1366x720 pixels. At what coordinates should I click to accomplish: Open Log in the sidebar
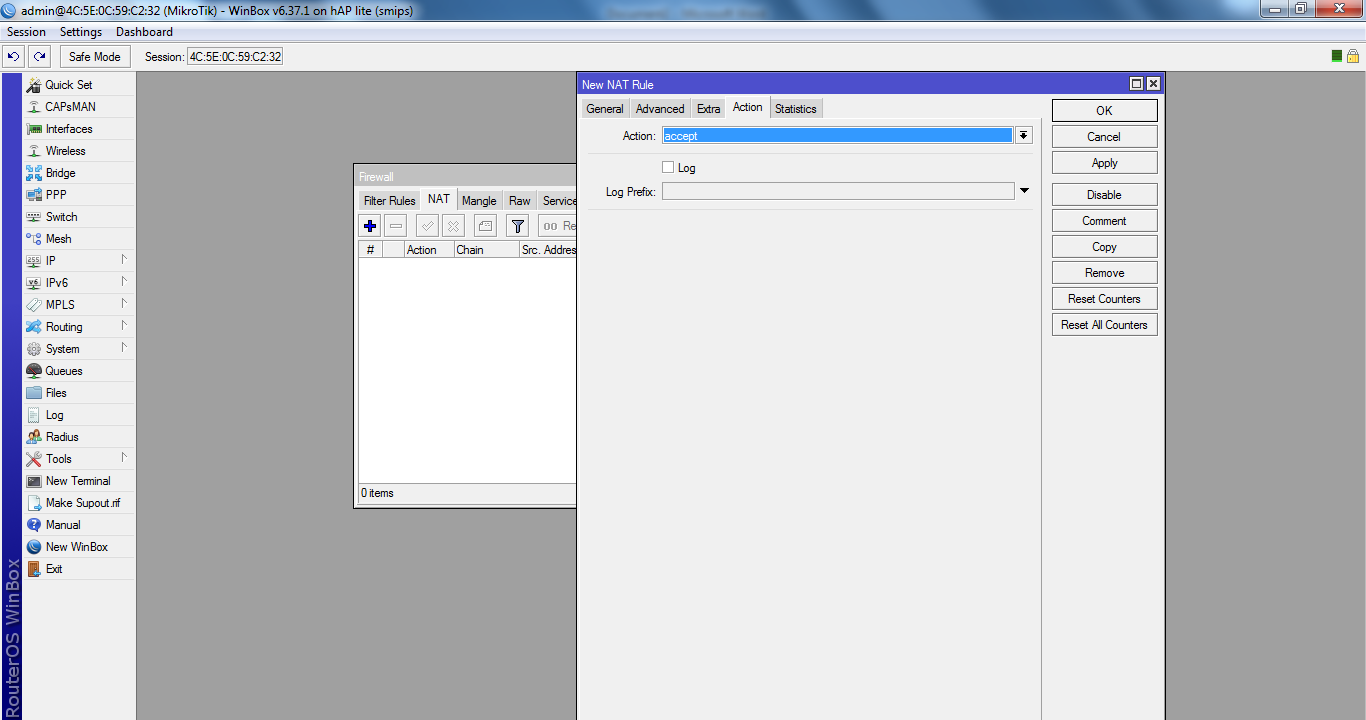[x=78, y=415]
